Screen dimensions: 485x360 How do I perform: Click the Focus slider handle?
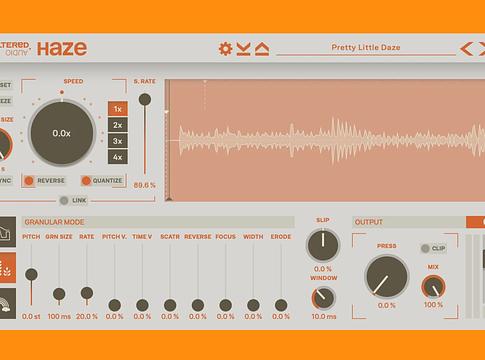tap(226, 305)
